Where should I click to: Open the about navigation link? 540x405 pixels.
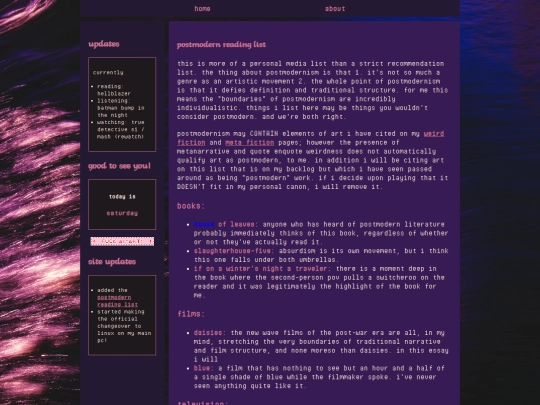335,9
